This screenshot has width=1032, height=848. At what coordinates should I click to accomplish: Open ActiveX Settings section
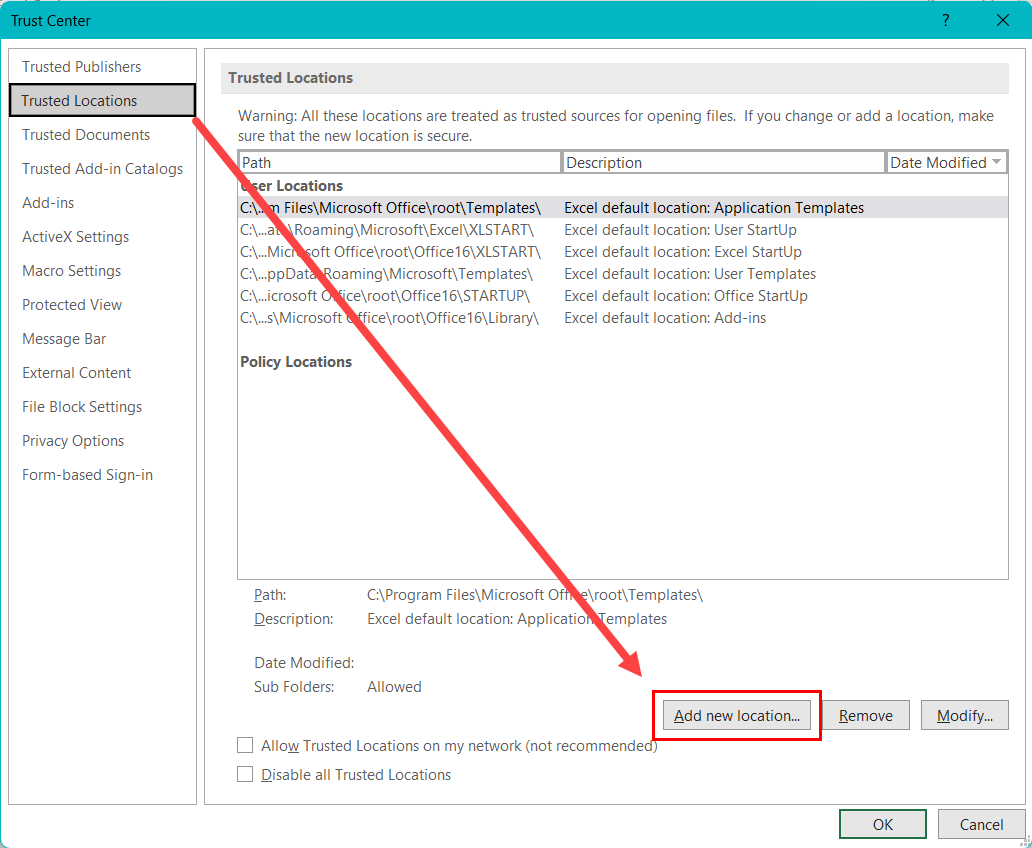click(76, 237)
